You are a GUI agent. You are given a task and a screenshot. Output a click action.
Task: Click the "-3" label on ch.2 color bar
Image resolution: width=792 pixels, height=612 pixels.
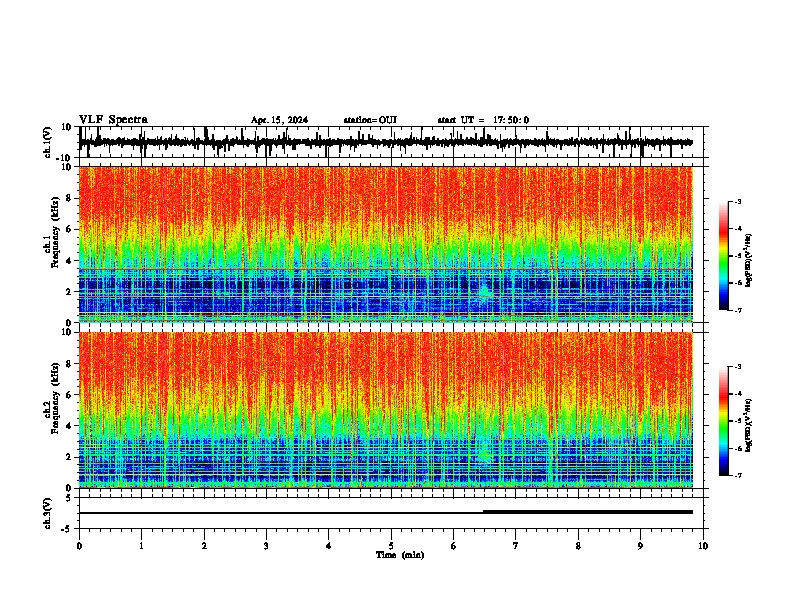(x=738, y=367)
